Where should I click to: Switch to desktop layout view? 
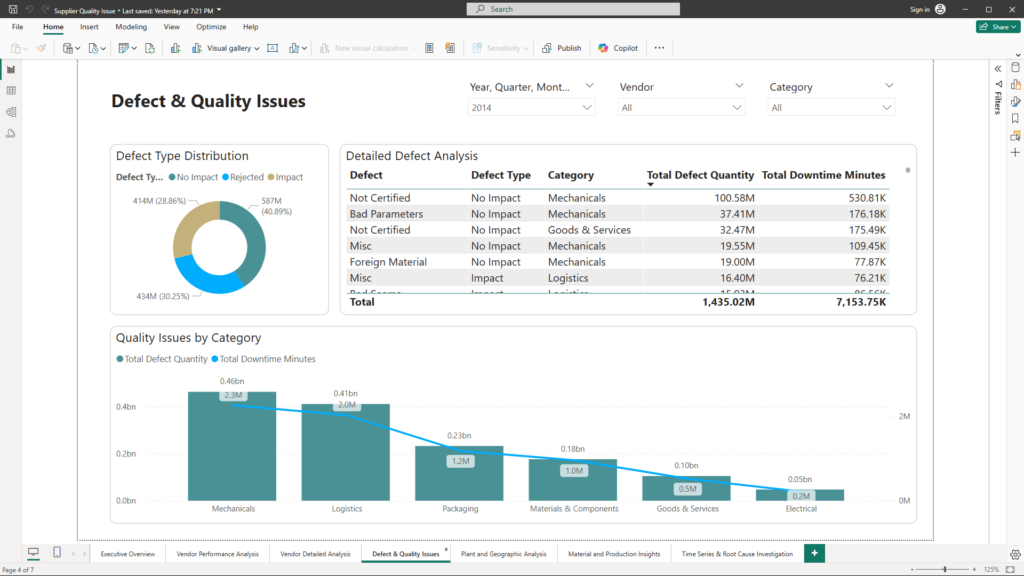point(33,553)
